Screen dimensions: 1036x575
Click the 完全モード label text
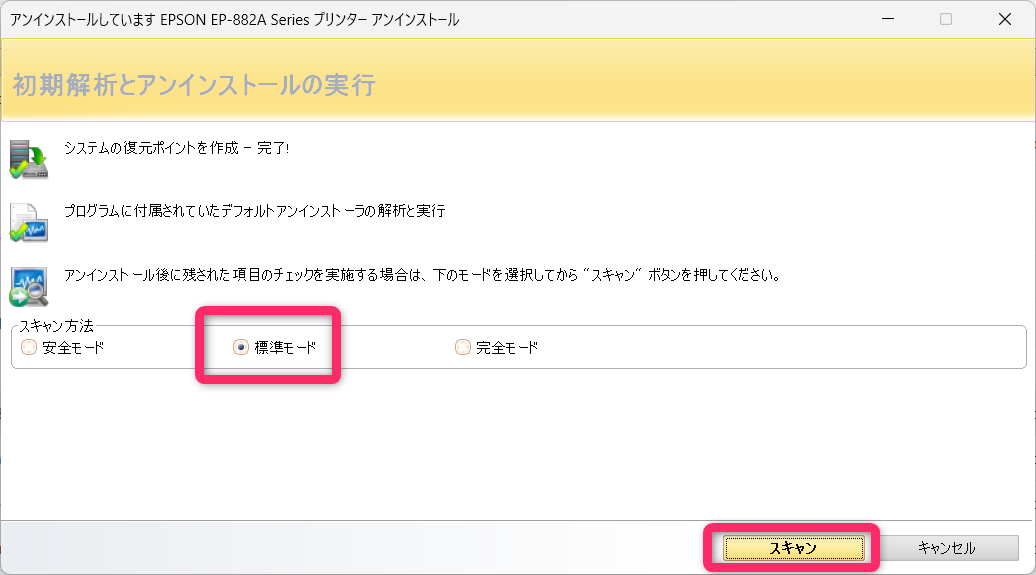[507, 348]
